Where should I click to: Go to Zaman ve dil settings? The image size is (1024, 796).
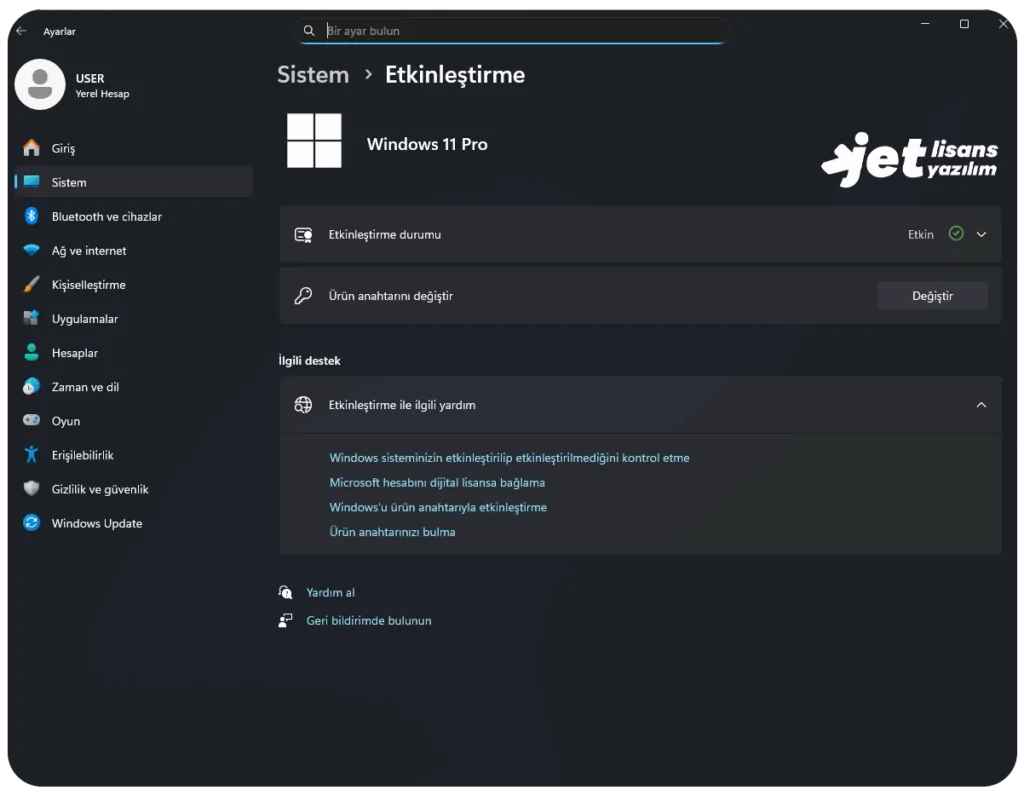(x=85, y=387)
